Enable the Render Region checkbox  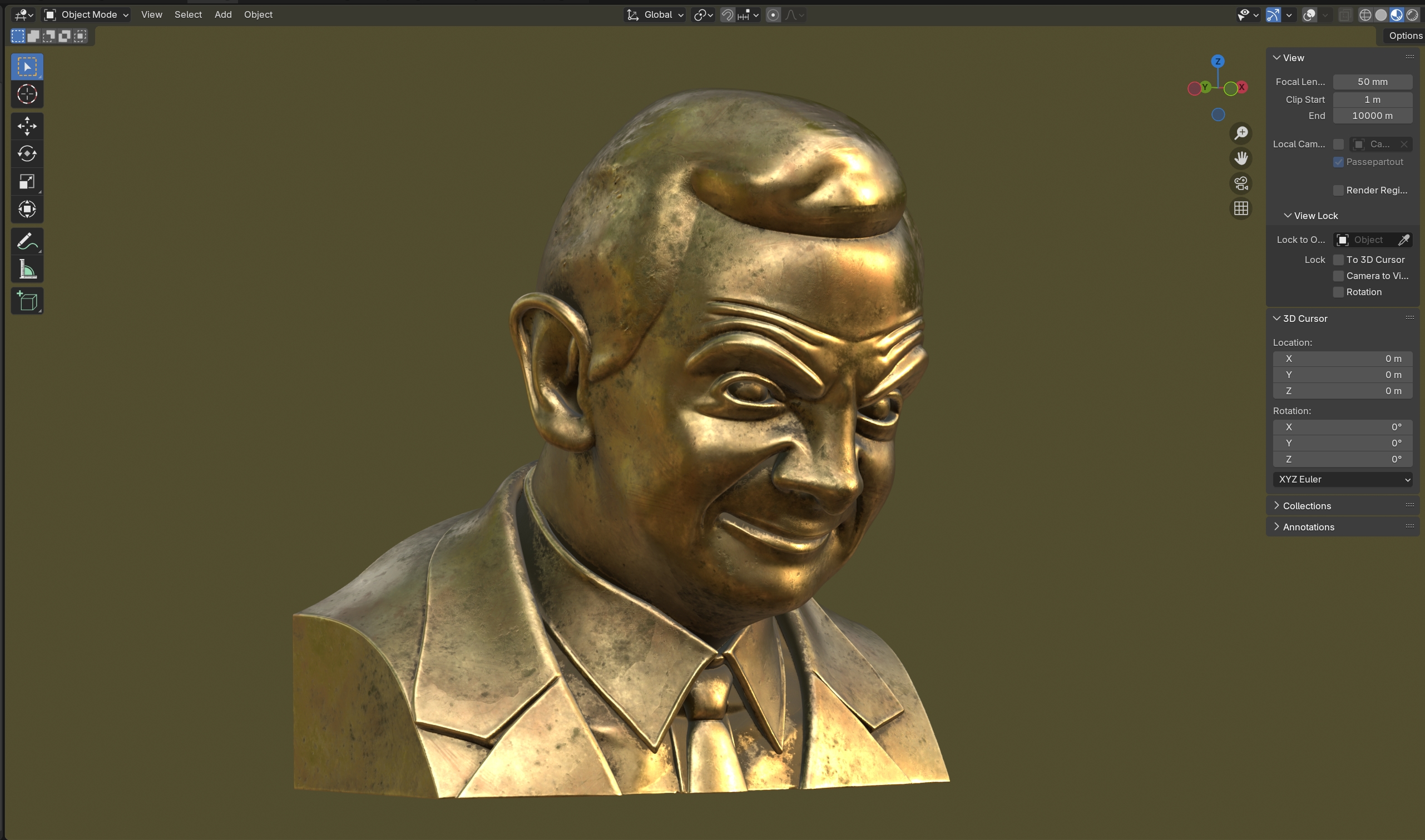(x=1338, y=190)
